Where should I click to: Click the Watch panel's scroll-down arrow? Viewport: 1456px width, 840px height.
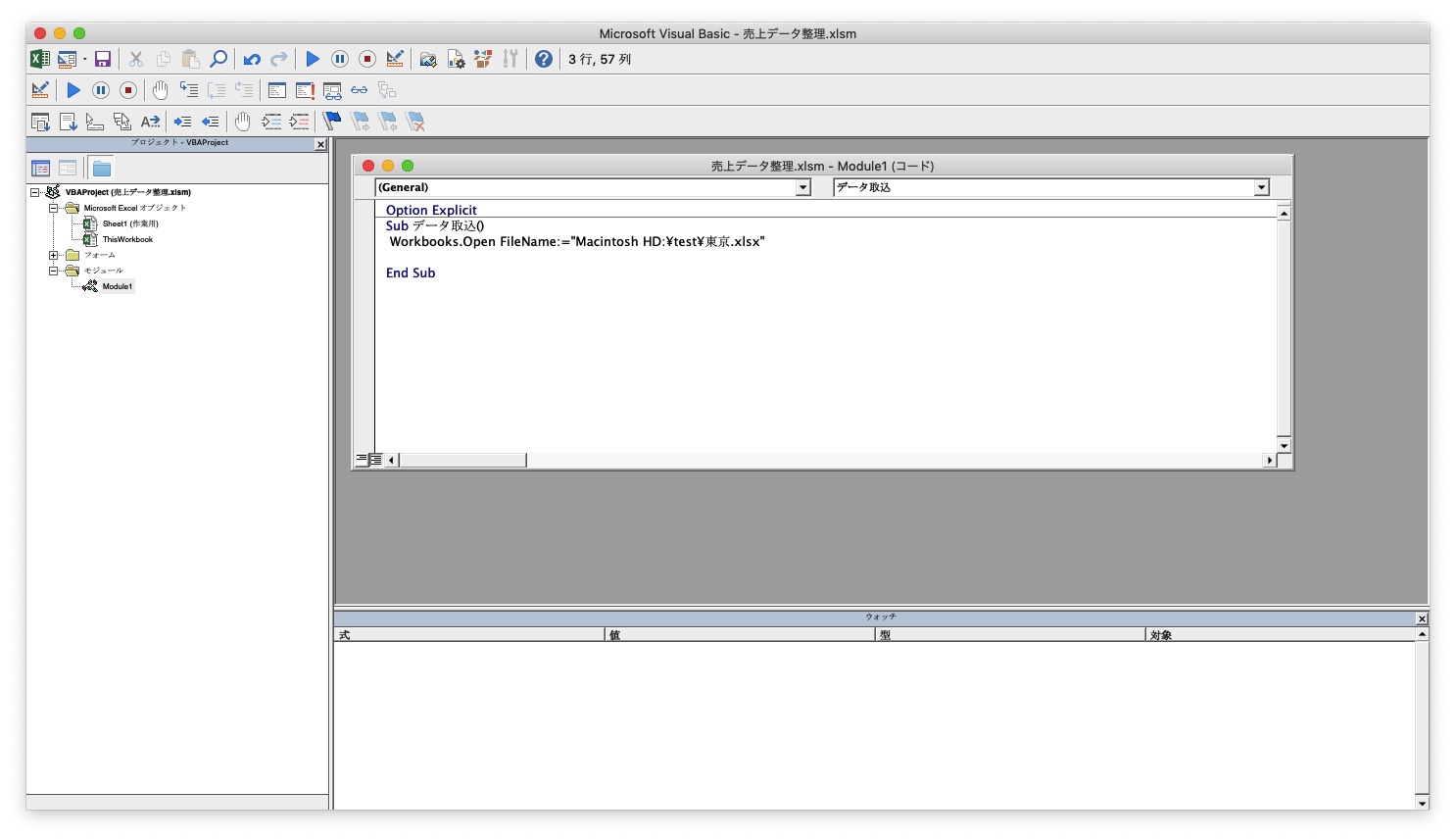point(1422,803)
